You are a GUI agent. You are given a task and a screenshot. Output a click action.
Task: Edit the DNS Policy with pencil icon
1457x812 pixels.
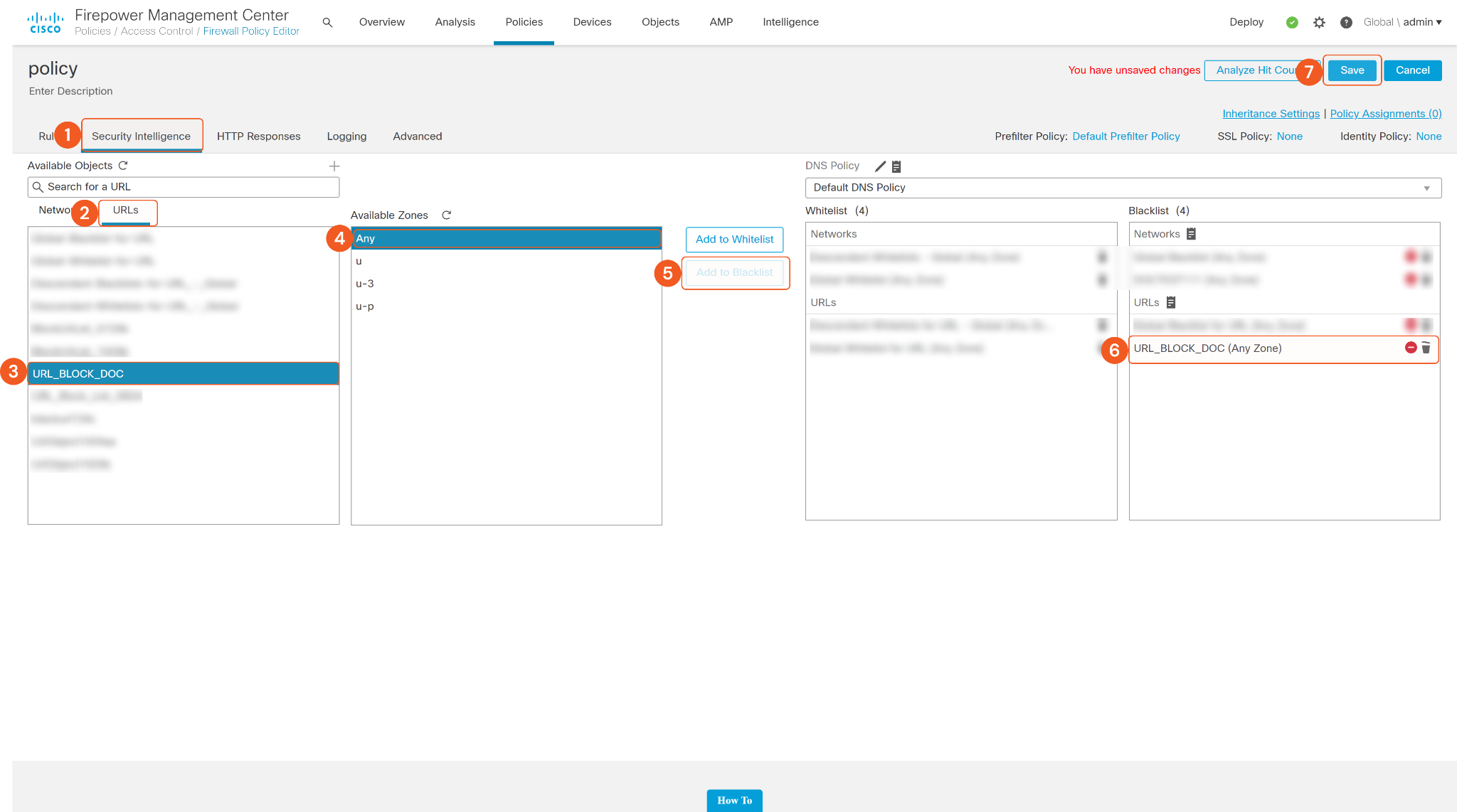pos(880,166)
